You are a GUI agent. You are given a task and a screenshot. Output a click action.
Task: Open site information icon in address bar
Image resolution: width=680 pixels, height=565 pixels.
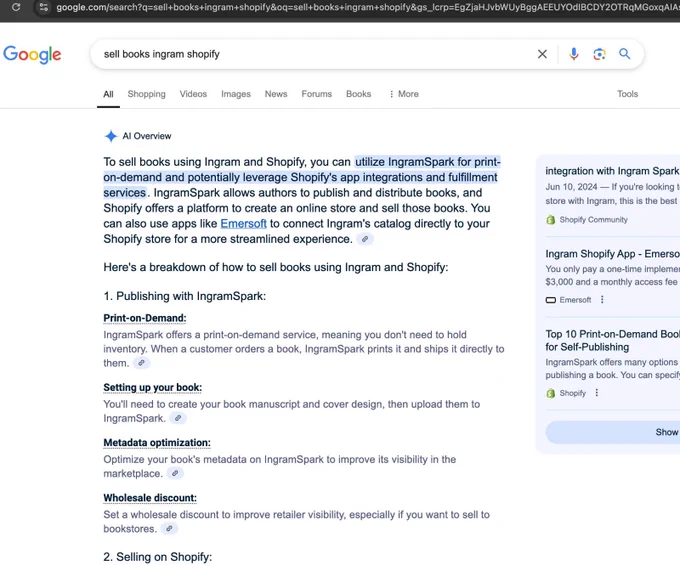[x=43, y=7]
